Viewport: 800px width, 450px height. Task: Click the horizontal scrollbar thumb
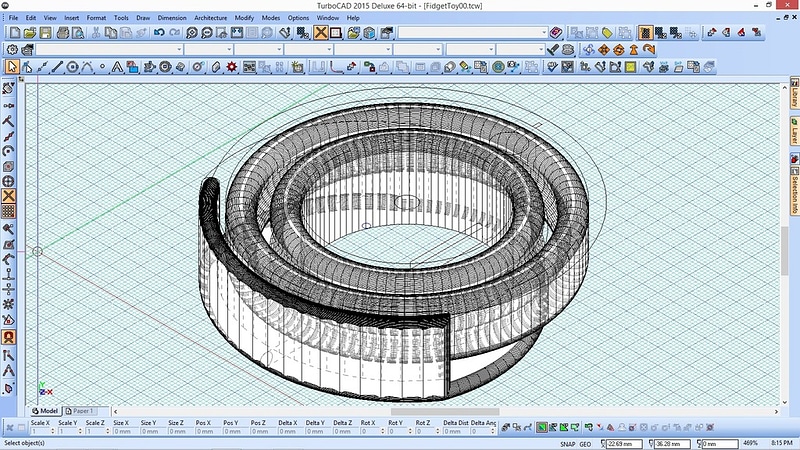[445, 411]
